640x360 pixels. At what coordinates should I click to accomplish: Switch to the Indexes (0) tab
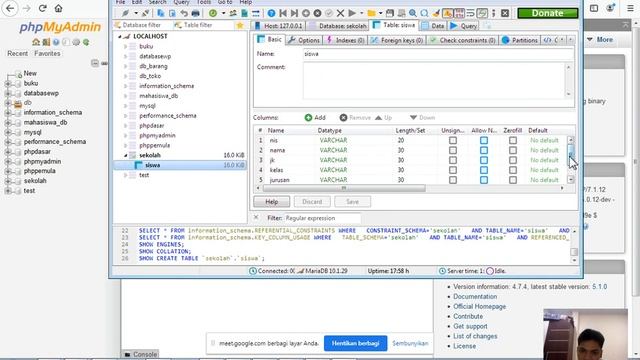pyautogui.click(x=345, y=40)
